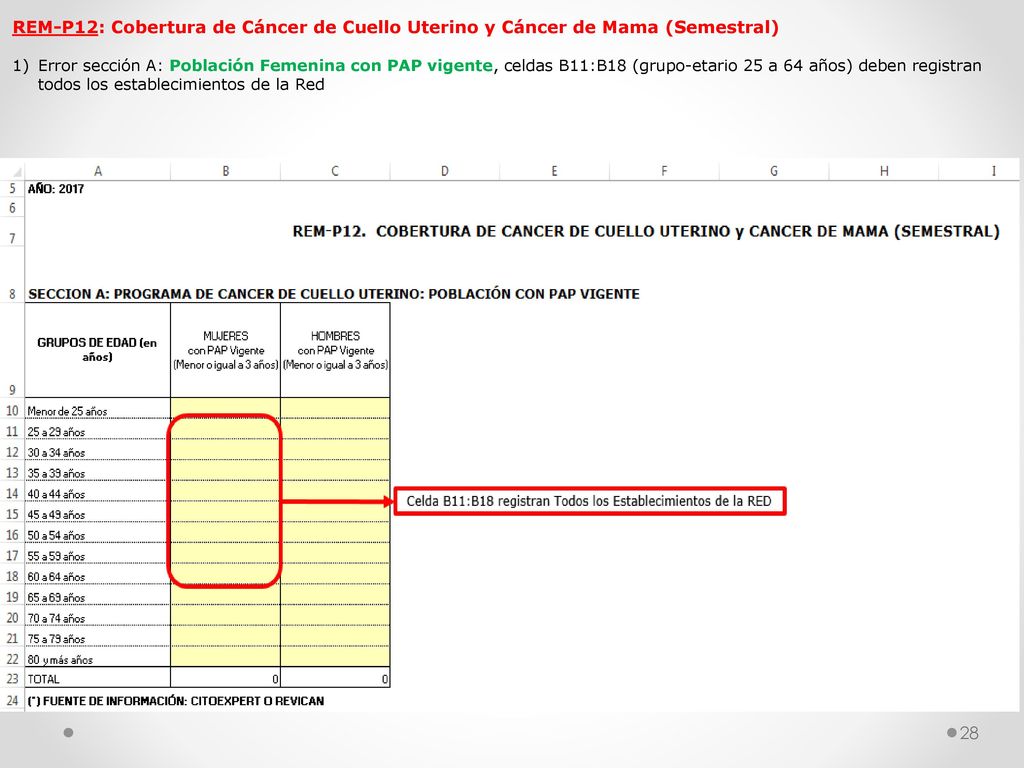
Task: Select column E header
Action: [554, 171]
